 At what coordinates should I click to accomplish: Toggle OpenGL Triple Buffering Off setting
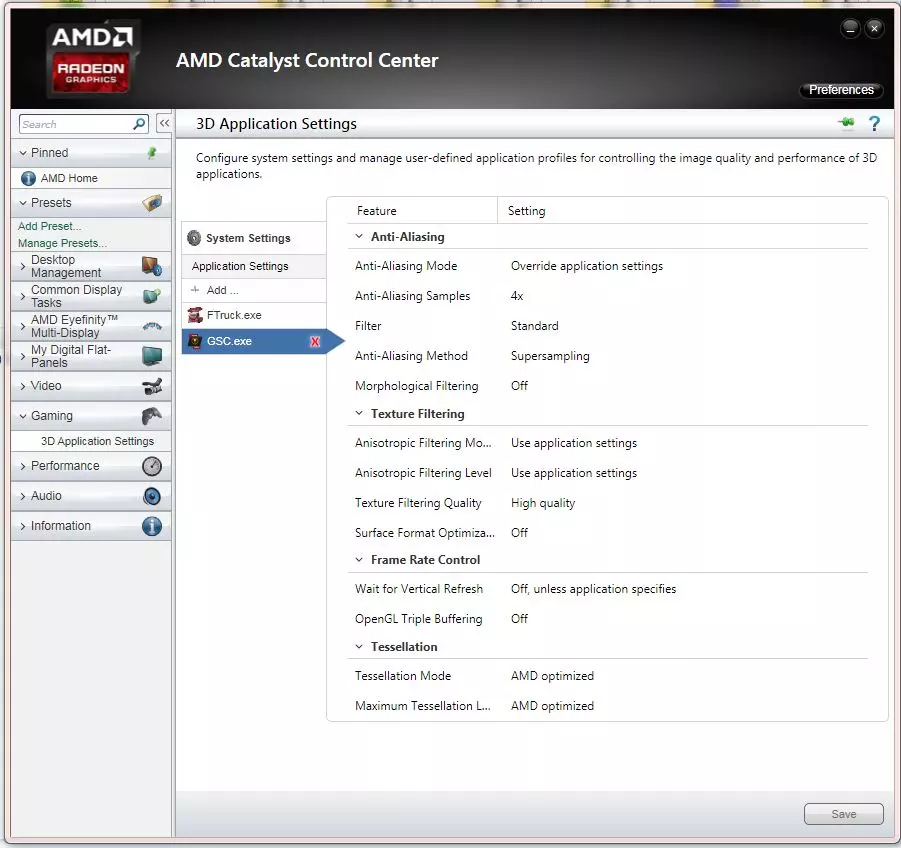tap(519, 619)
